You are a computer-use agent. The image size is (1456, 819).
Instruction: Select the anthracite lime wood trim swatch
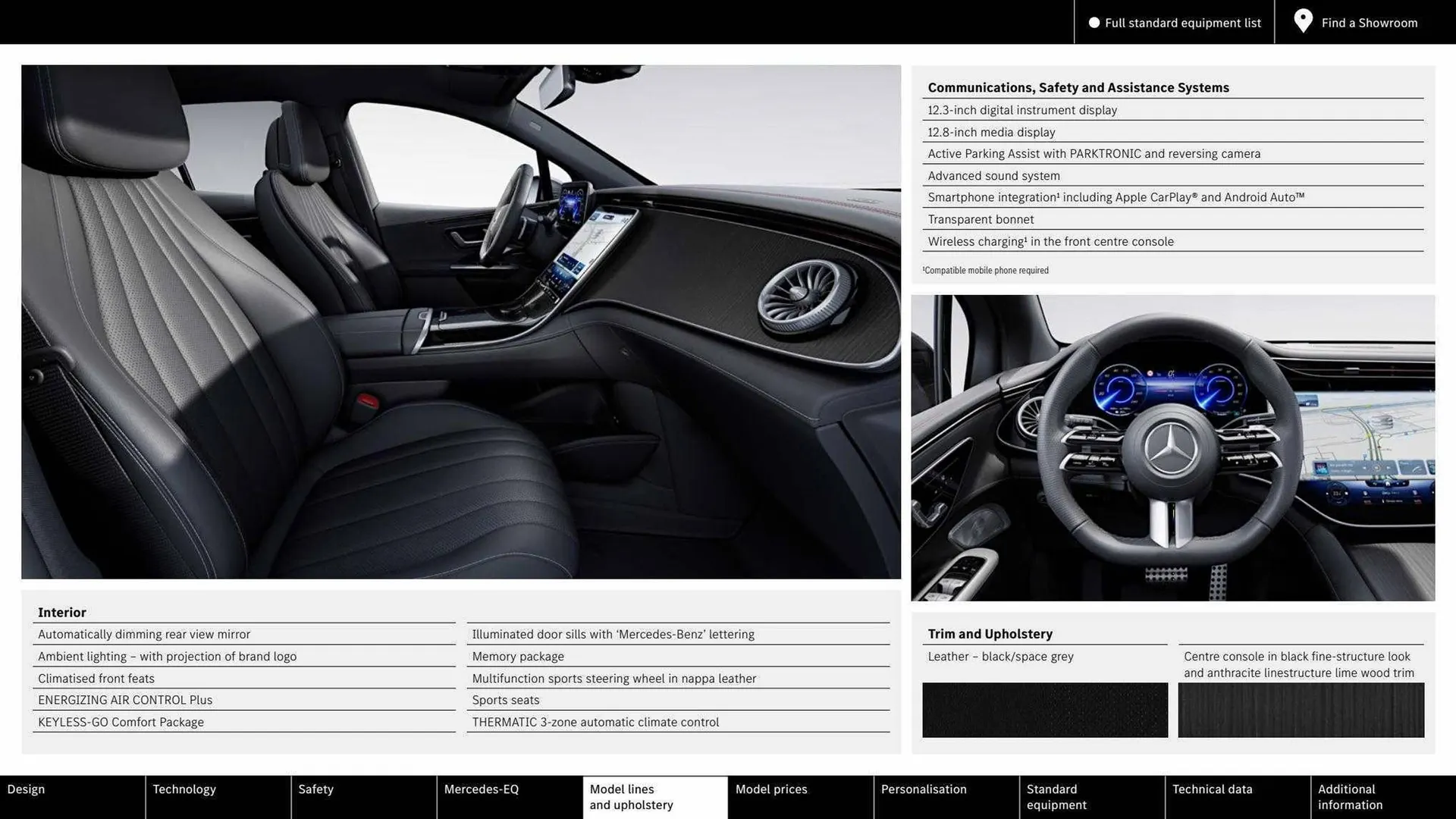1300,711
